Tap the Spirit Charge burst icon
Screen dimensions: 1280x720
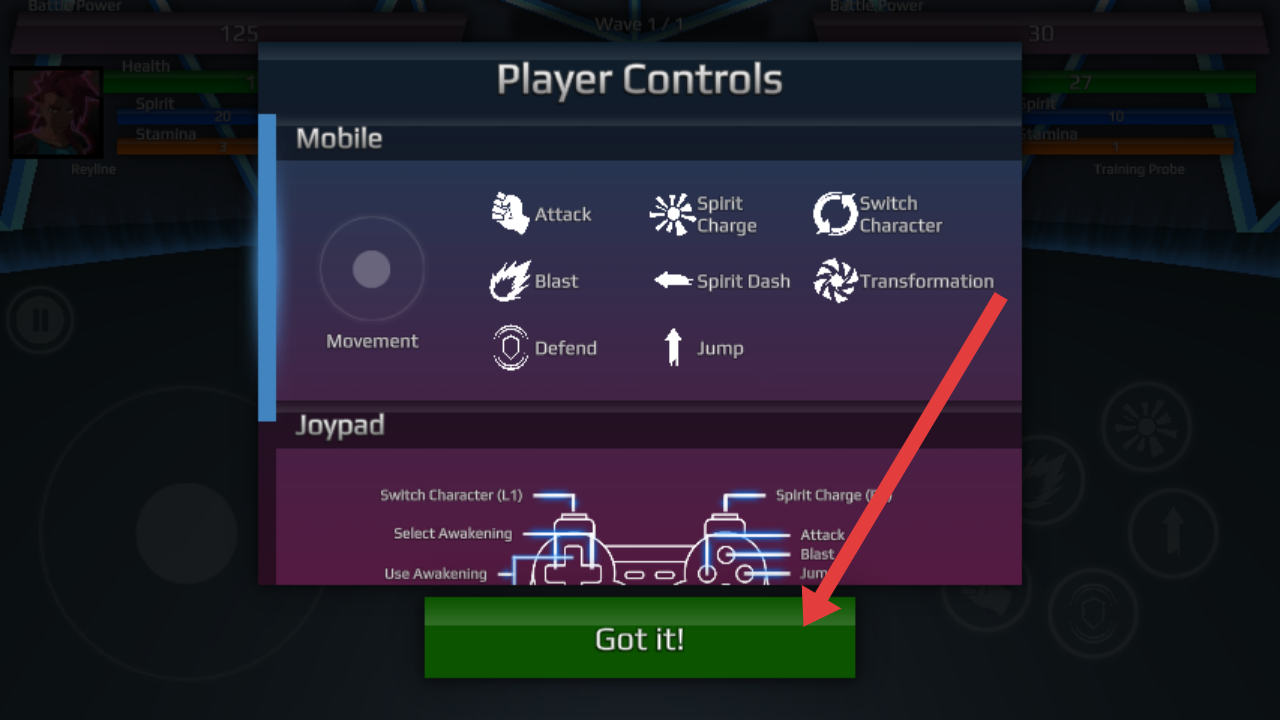pos(672,214)
